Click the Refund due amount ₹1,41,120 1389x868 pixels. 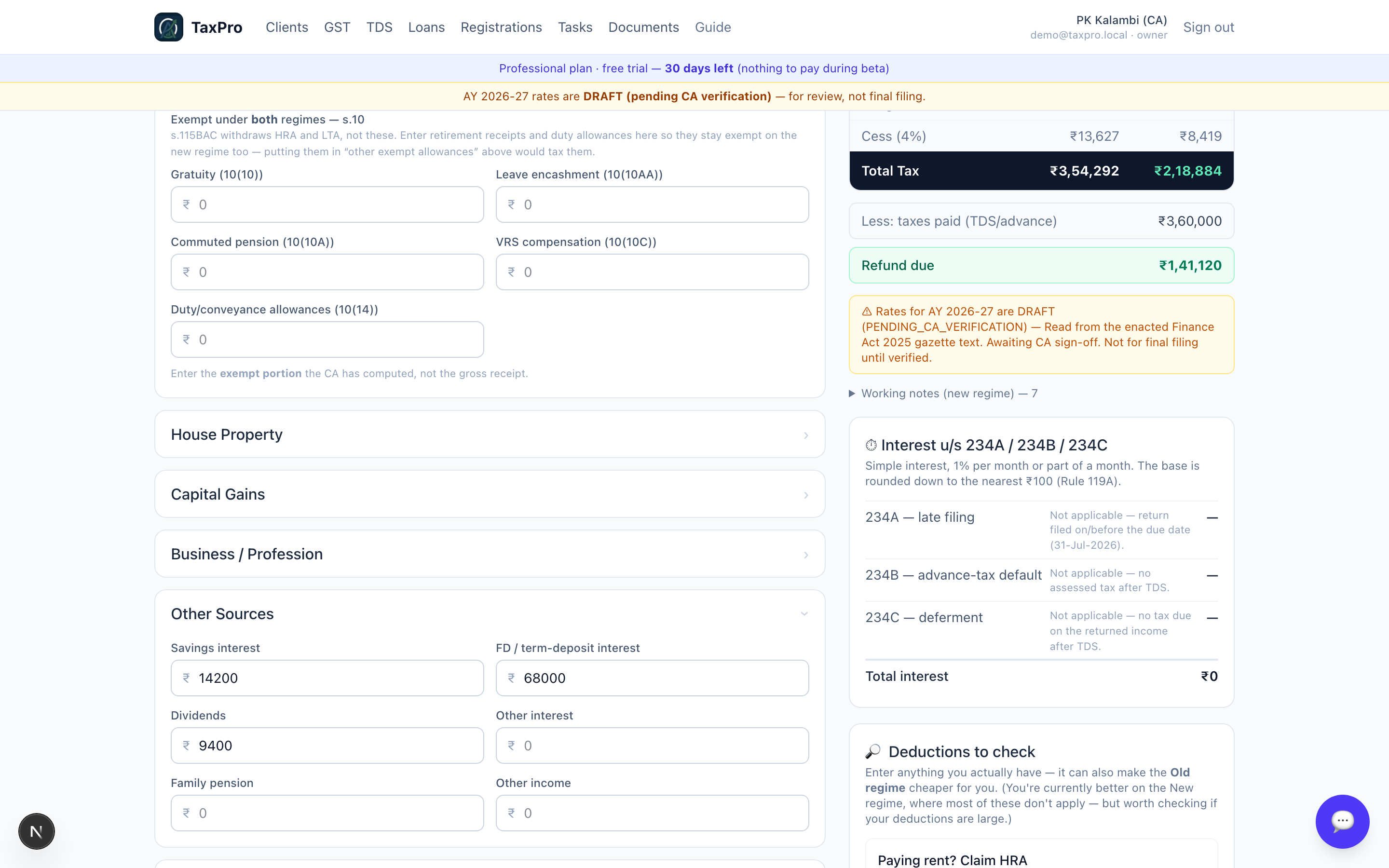click(1190, 265)
